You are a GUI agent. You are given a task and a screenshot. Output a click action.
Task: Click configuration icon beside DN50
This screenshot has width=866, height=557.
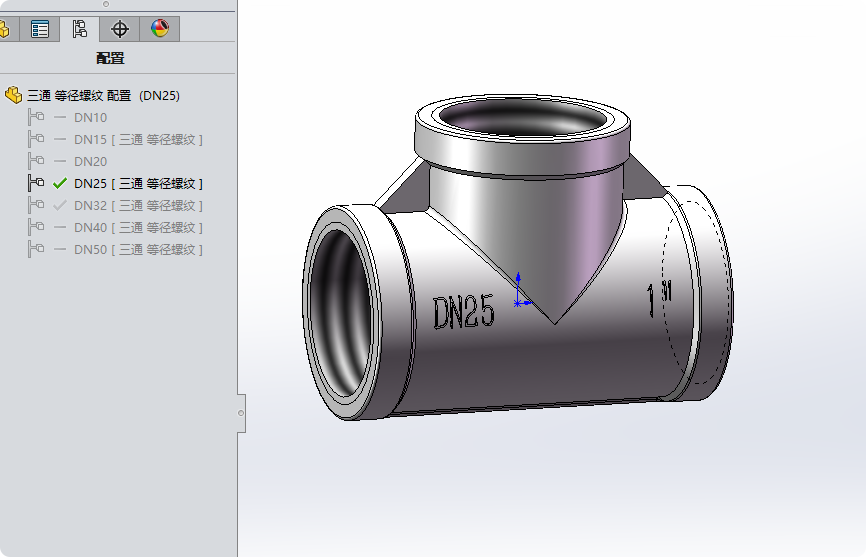[36, 250]
